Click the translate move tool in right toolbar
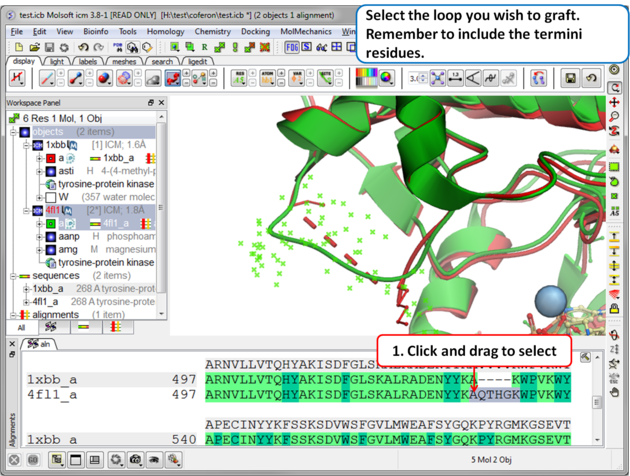The width and height of the screenshot is (630, 476). pyautogui.click(x=615, y=102)
